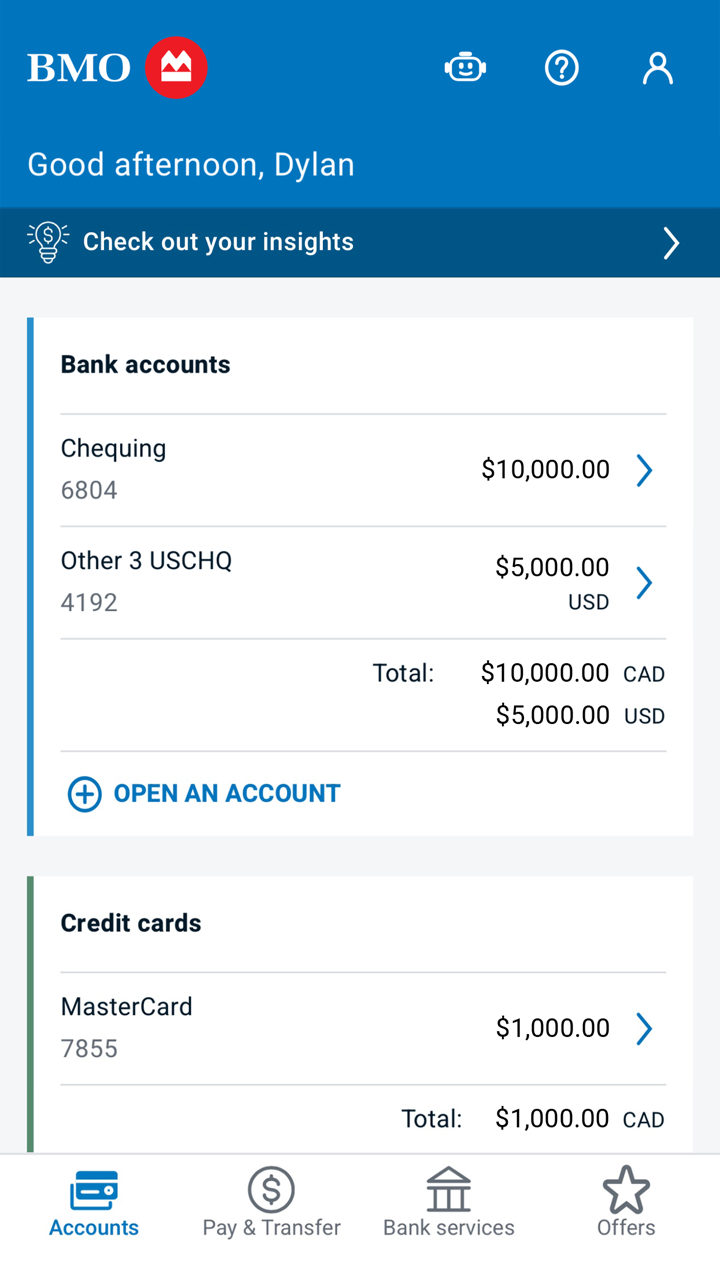
Task: Tap the help question mark icon
Action: click(x=562, y=68)
